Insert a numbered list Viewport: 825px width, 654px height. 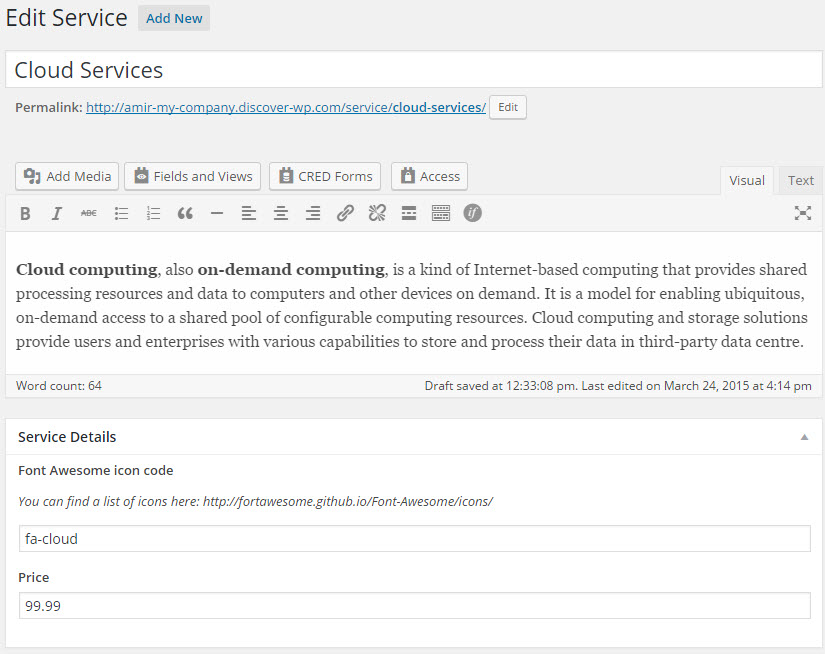pos(153,213)
